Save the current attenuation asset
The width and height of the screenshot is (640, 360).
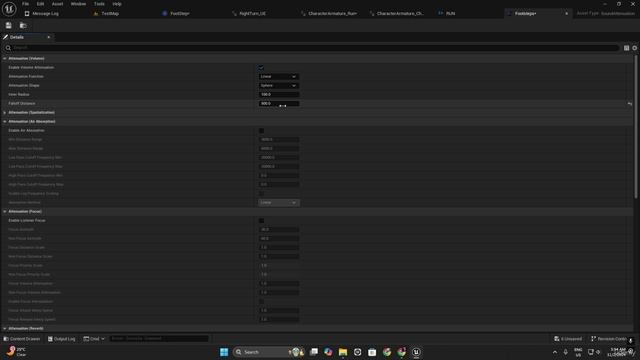coord(9,25)
